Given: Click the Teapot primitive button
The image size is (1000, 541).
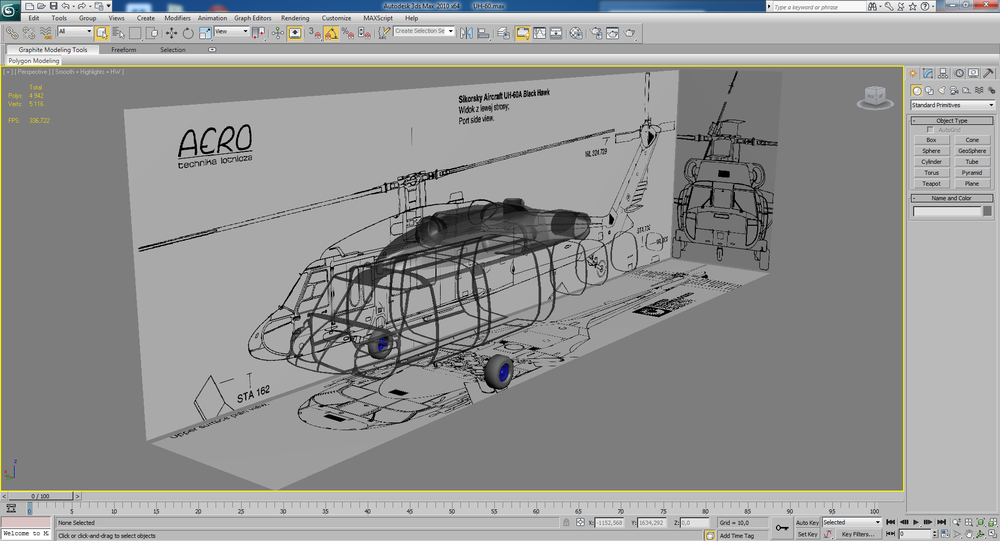Looking at the screenshot, I should (x=931, y=184).
